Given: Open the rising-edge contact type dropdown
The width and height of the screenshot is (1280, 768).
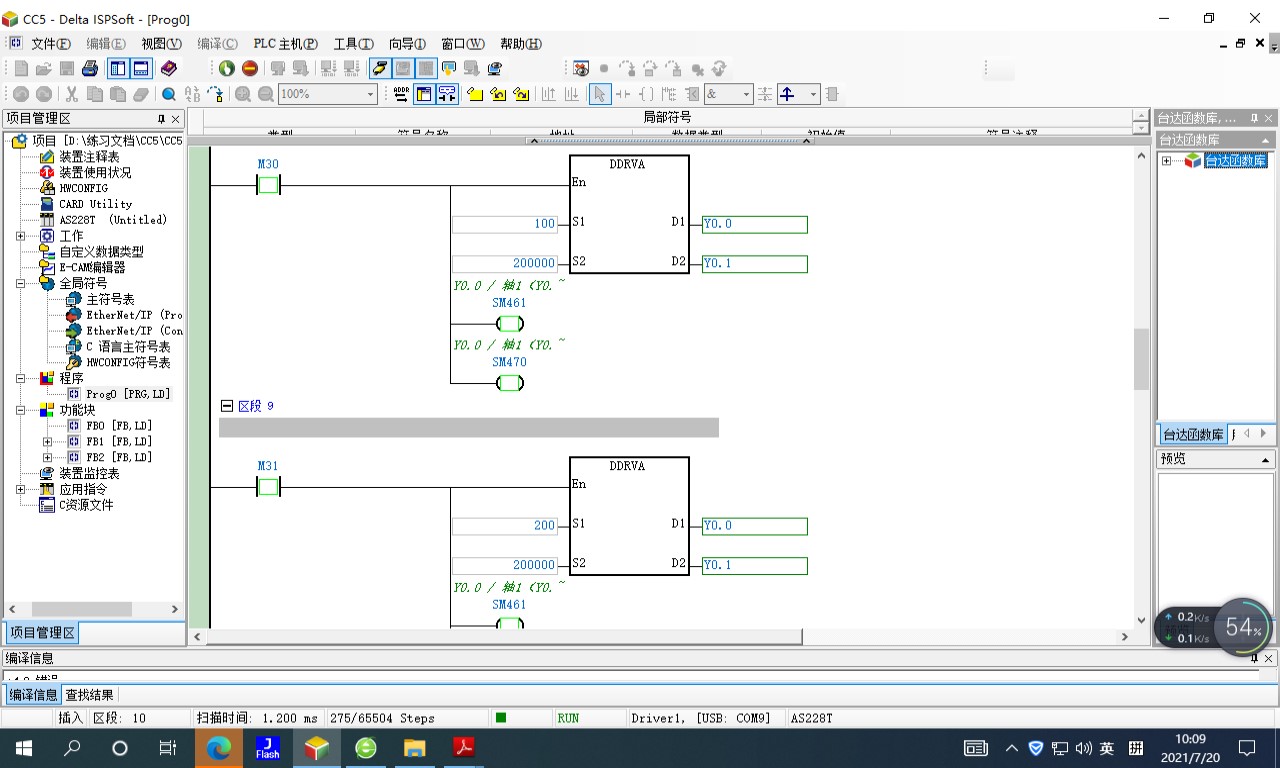Looking at the screenshot, I should [813, 94].
